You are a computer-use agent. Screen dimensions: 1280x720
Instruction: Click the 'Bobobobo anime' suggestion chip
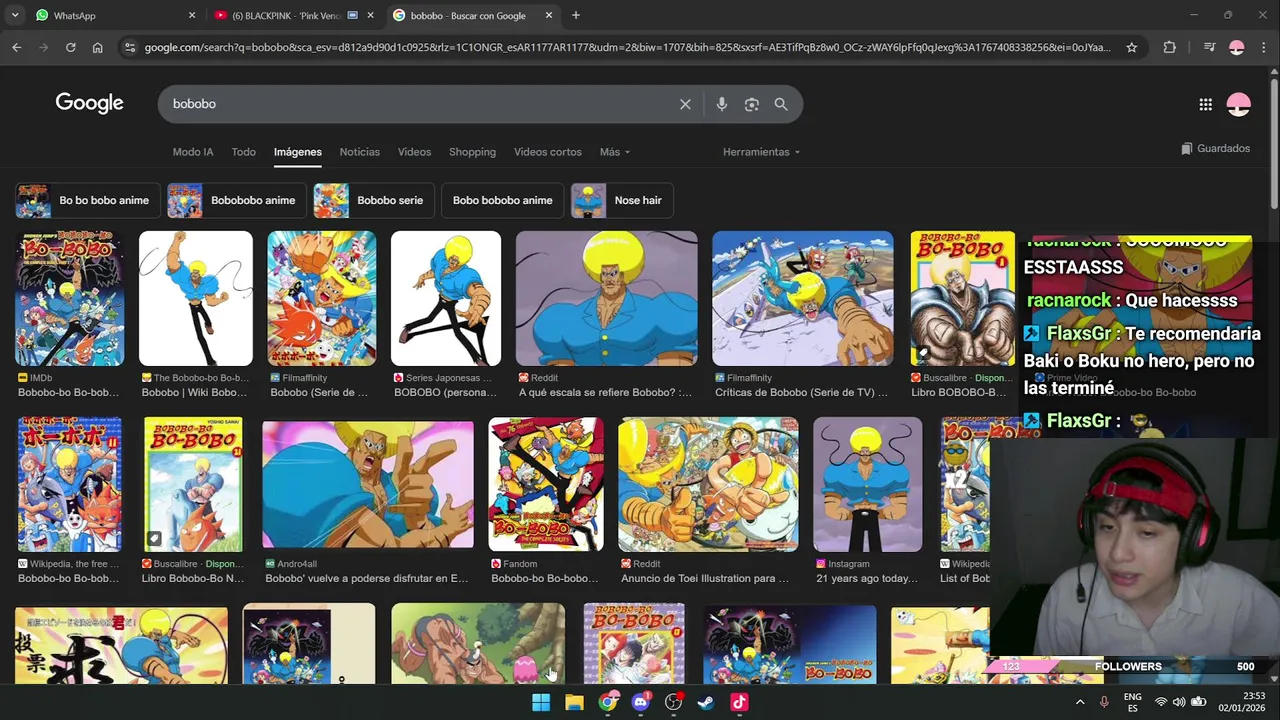click(x=237, y=200)
